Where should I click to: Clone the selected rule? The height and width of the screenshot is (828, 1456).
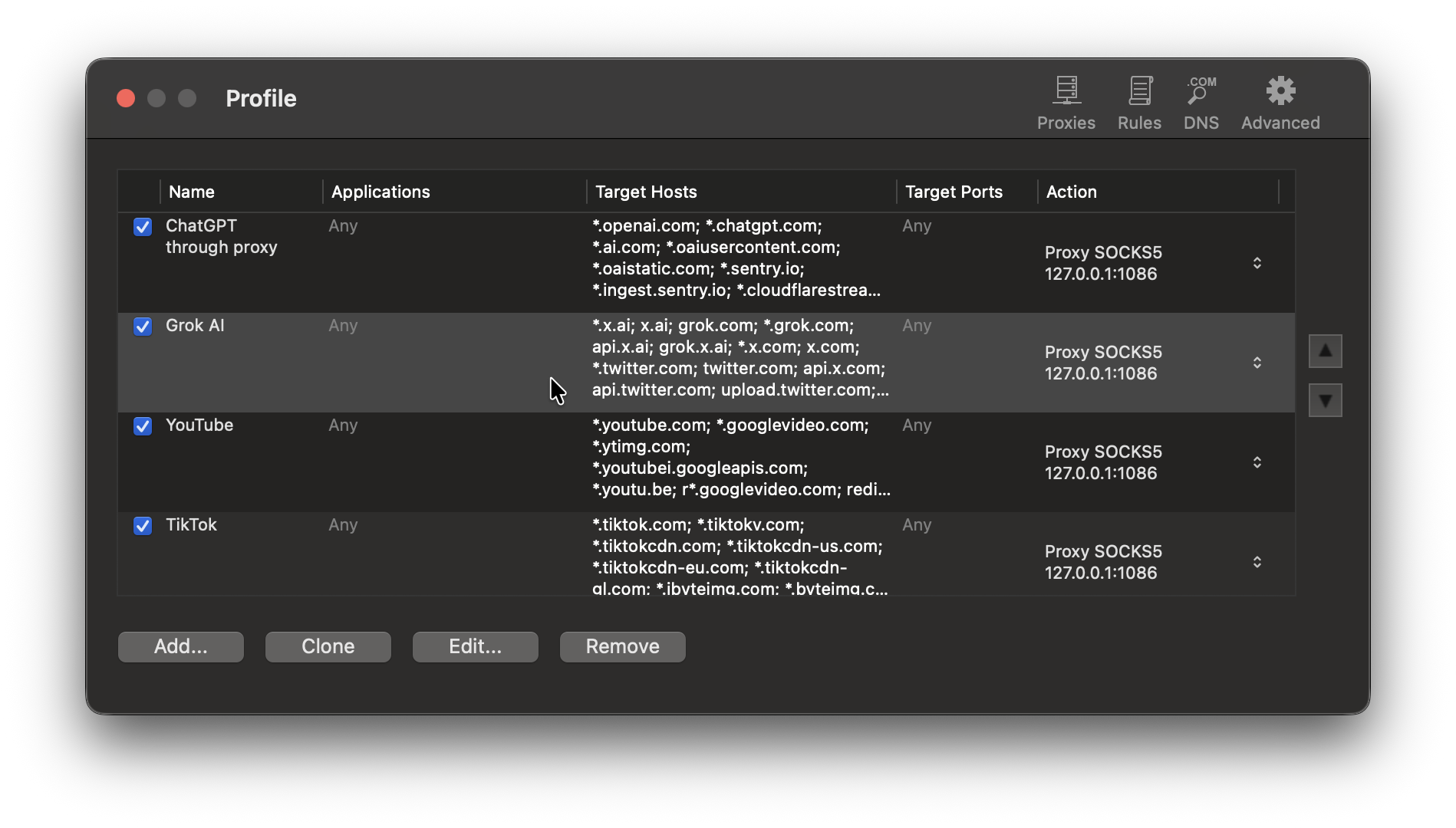coord(328,646)
